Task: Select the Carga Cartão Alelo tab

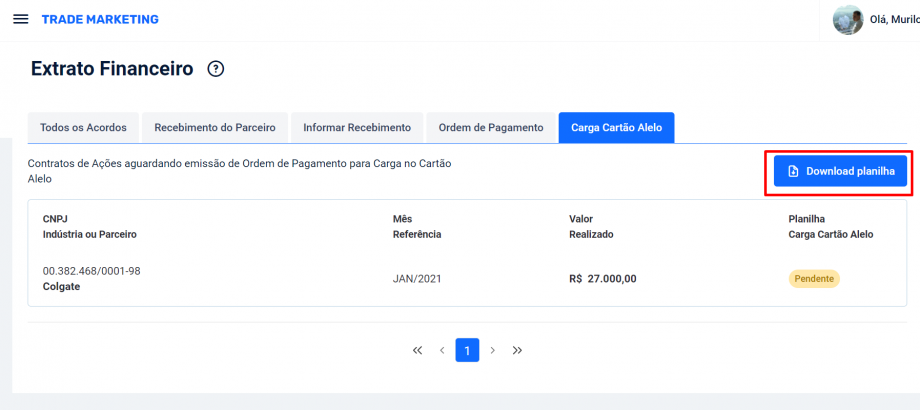Action: point(616,128)
